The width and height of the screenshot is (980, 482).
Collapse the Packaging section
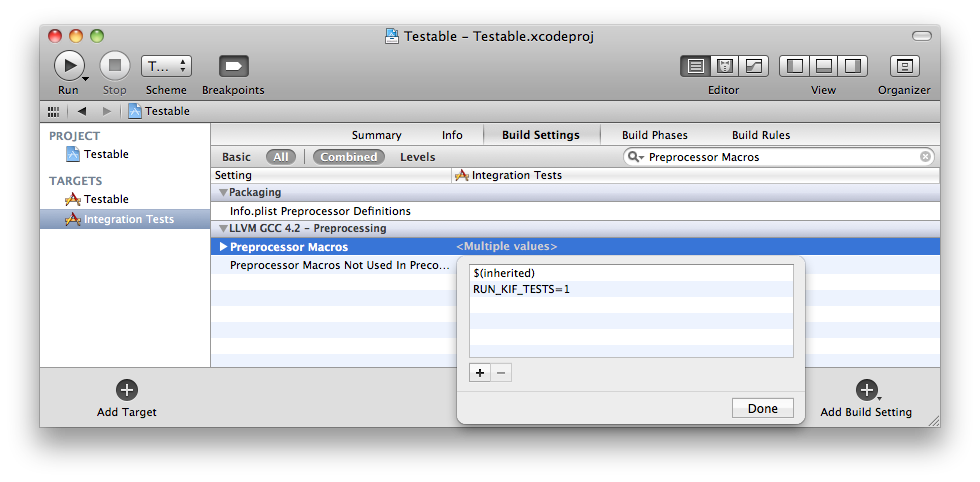[223, 192]
